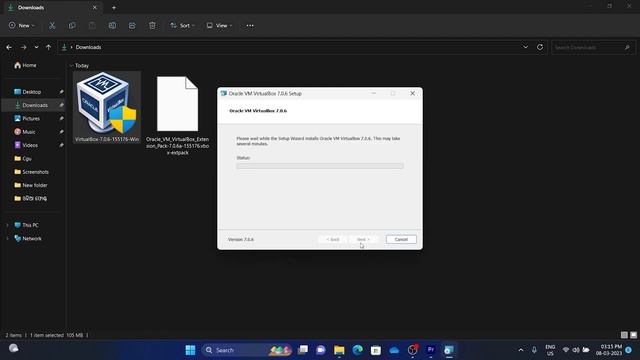Show hidden system tray icons

click(521, 350)
